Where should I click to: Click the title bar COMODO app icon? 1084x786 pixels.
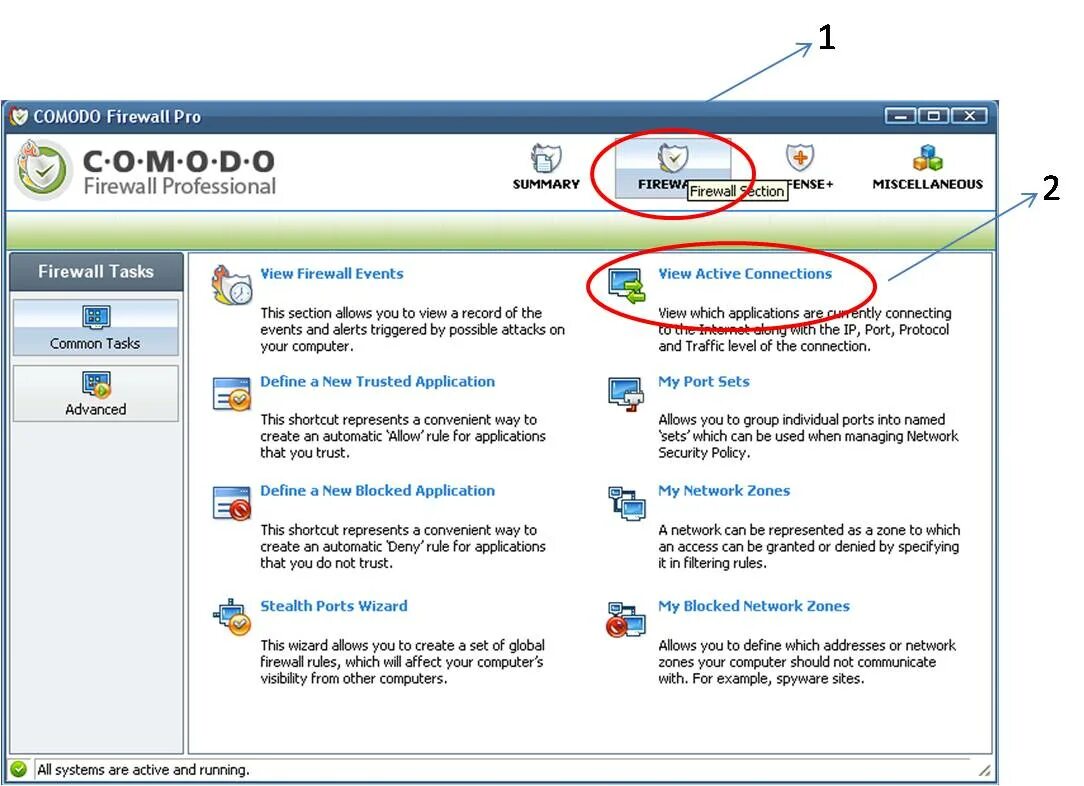(19, 116)
